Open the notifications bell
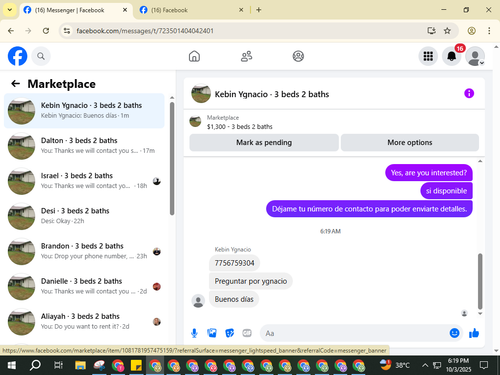This screenshot has height=375, width=500. (x=451, y=56)
